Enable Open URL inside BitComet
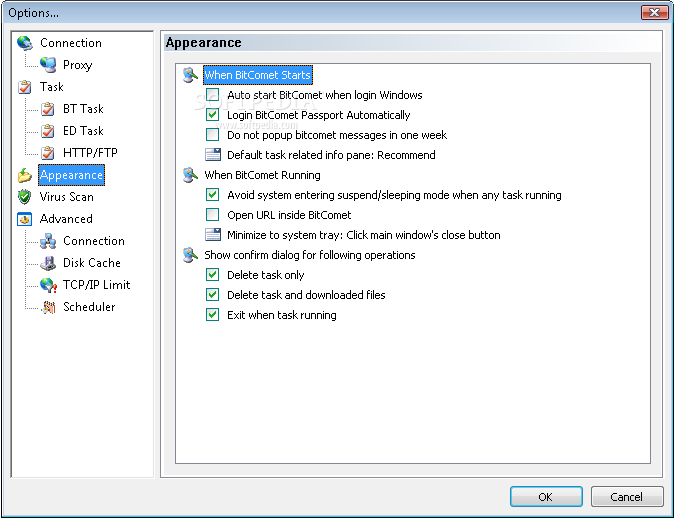Image resolution: width=674 pixels, height=519 pixels. tap(212, 215)
